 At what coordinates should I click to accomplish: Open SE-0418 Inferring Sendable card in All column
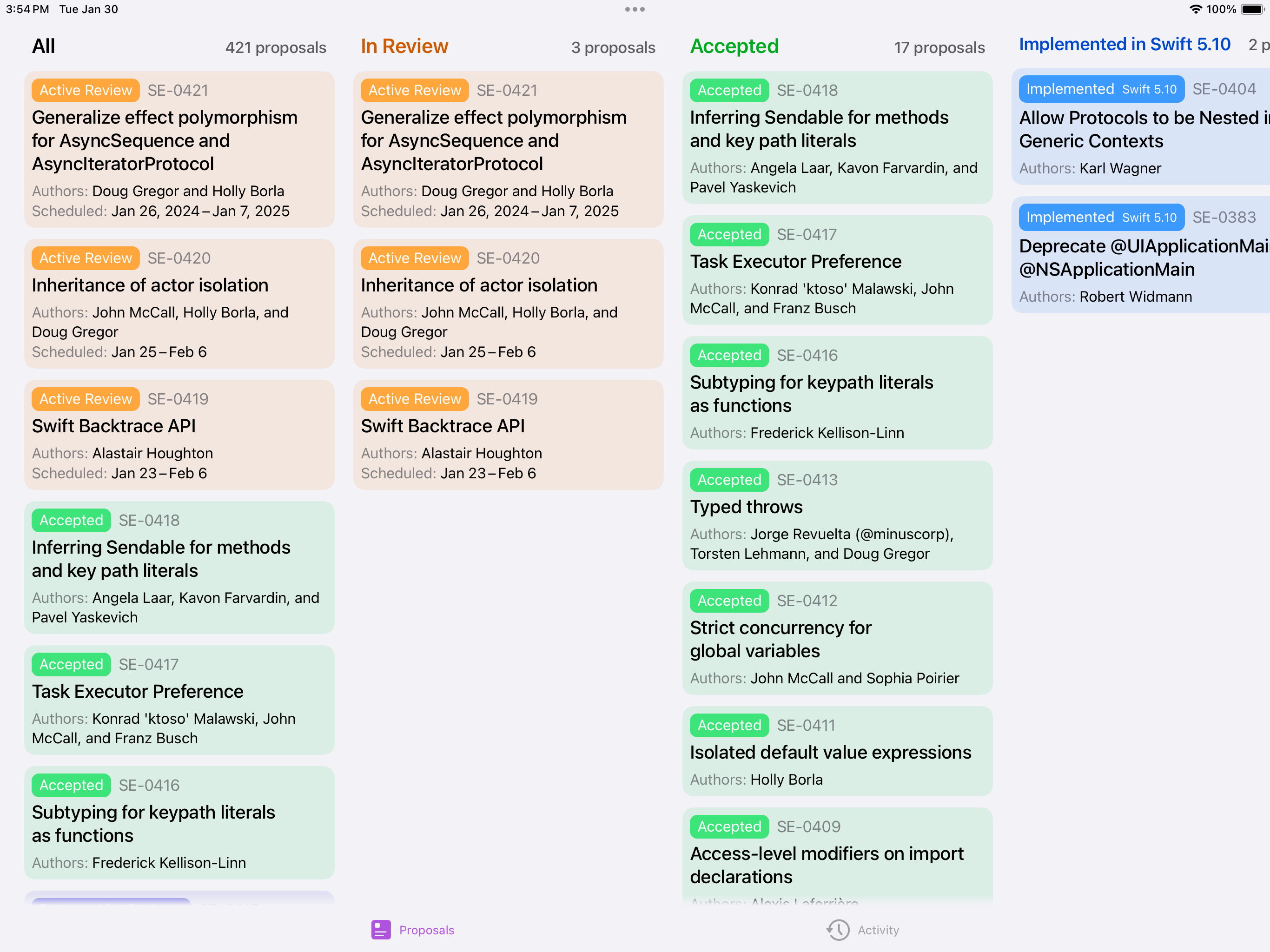coord(179,567)
